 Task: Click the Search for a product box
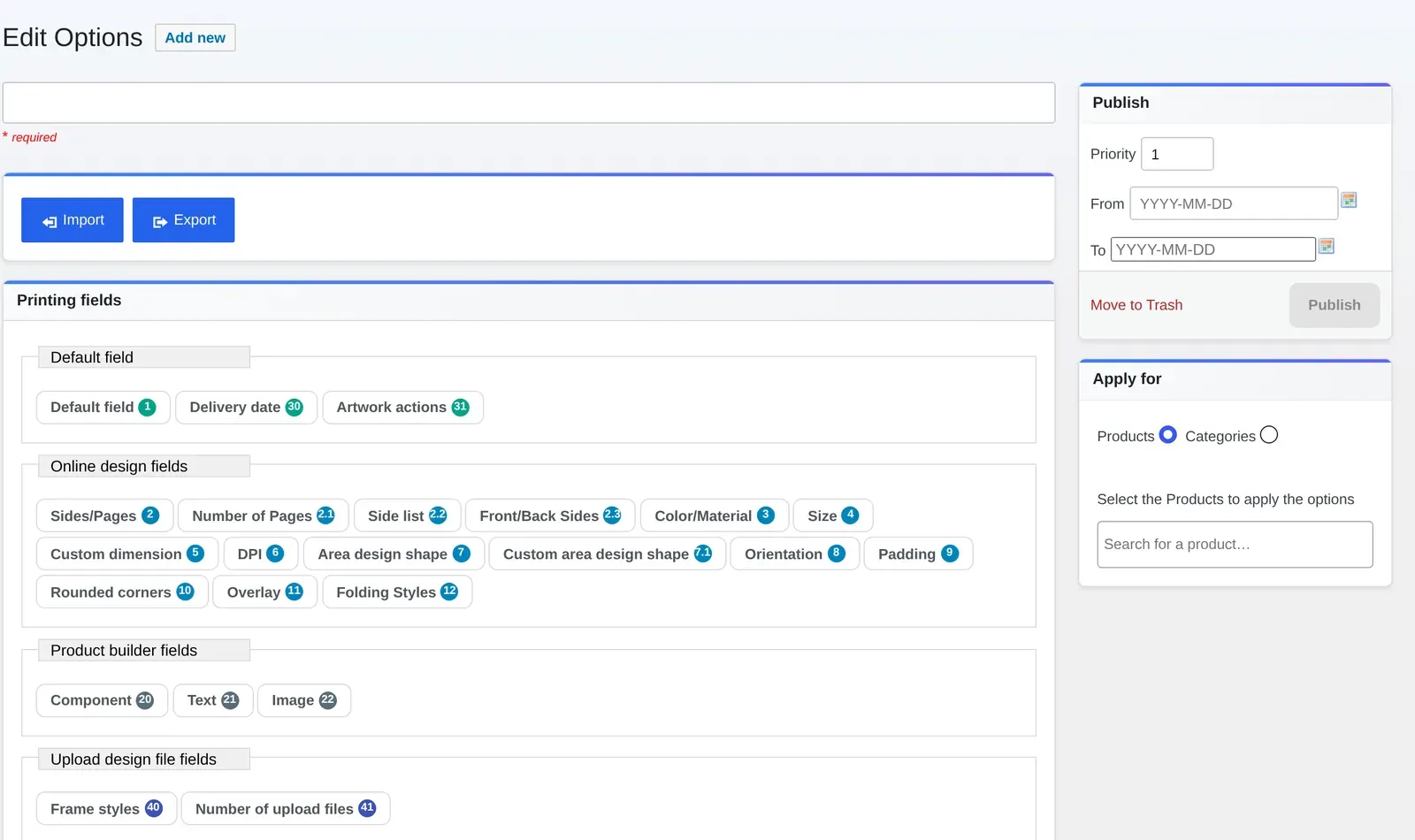tap(1235, 545)
